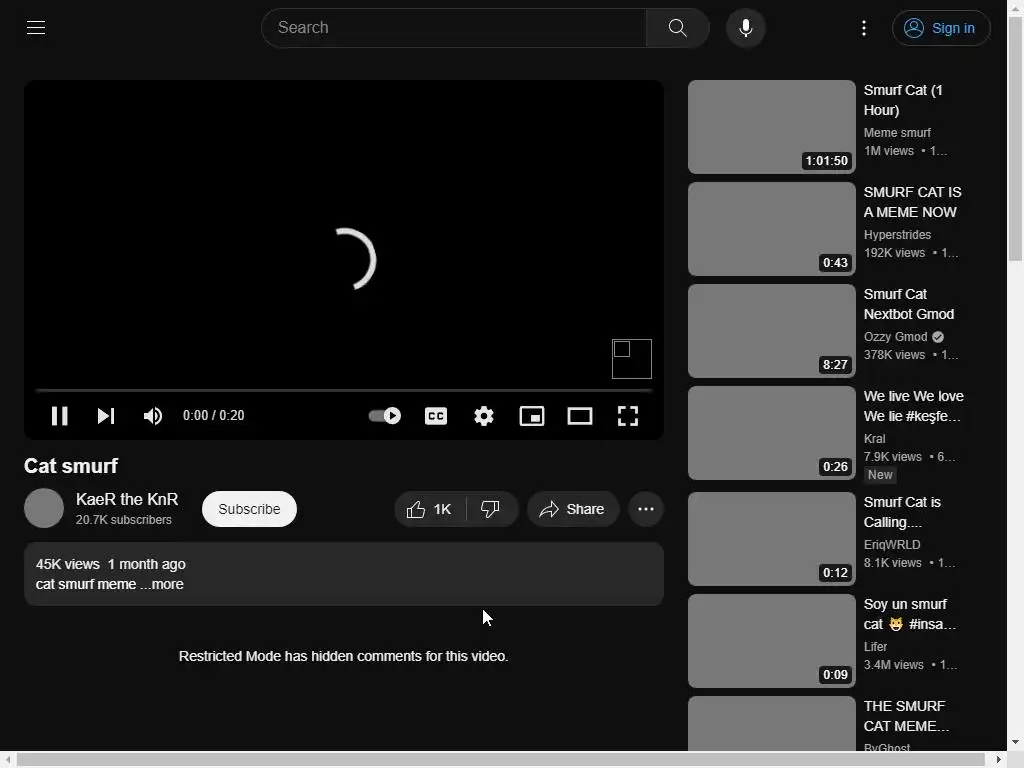This screenshot has height=768, width=1024.
Task: Click Ozzy Gmod channel name
Action: coord(895,336)
